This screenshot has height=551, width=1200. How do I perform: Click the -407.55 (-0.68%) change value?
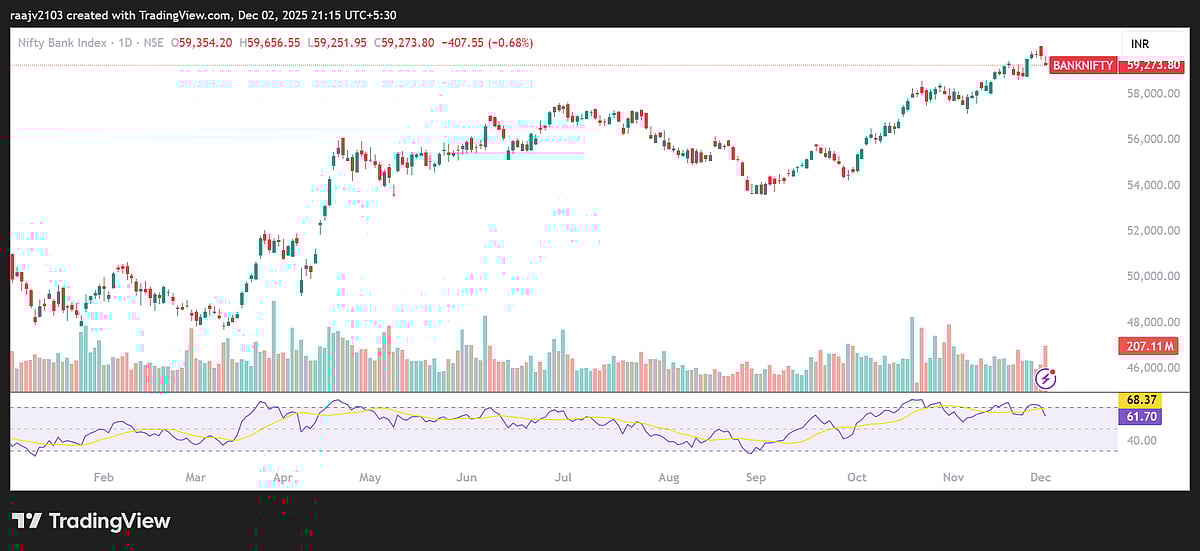[491, 43]
